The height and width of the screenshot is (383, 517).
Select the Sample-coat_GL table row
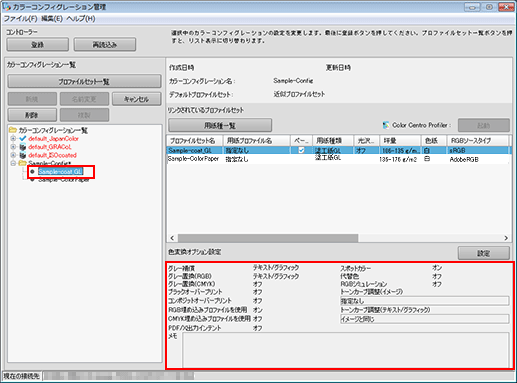338,150
